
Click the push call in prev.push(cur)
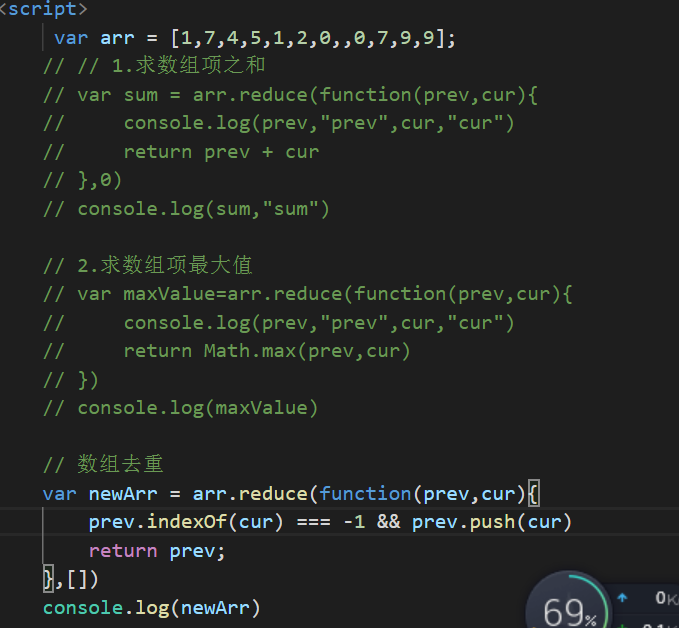[x=492, y=523]
